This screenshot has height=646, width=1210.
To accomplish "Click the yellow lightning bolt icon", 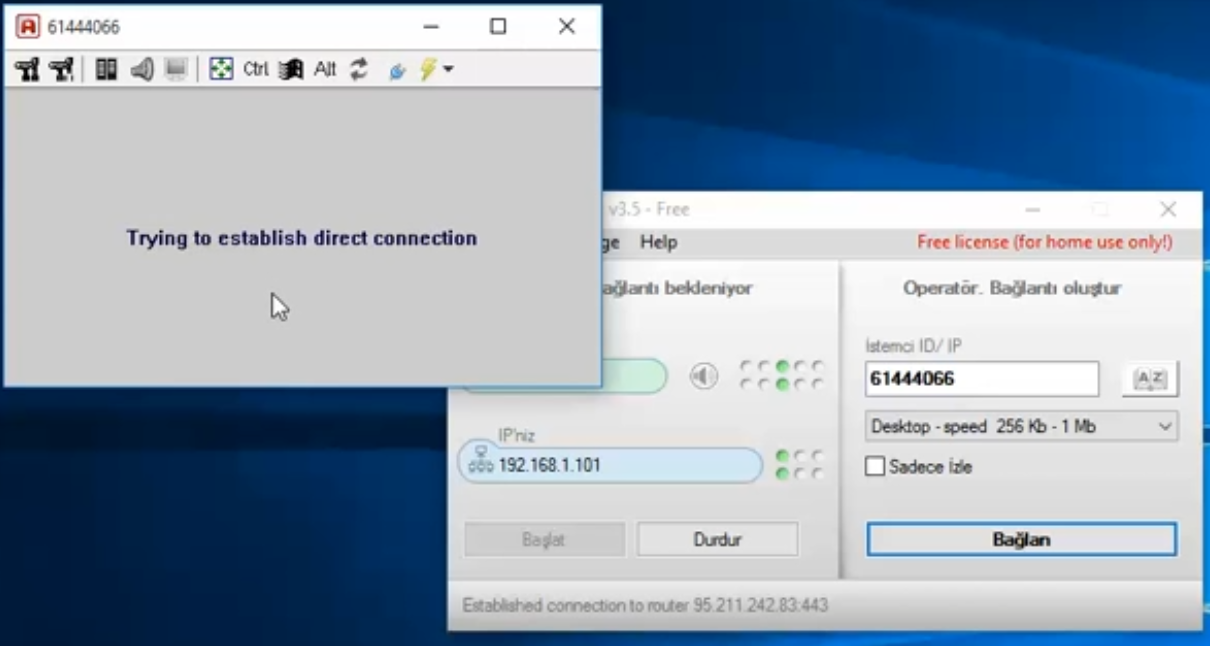I will pos(428,70).
